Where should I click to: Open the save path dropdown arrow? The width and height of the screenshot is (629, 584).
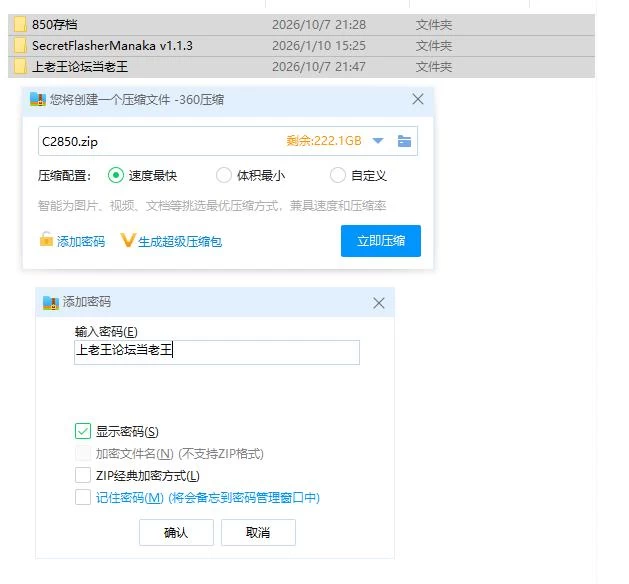pyautogui.click(x=378, y=141)
